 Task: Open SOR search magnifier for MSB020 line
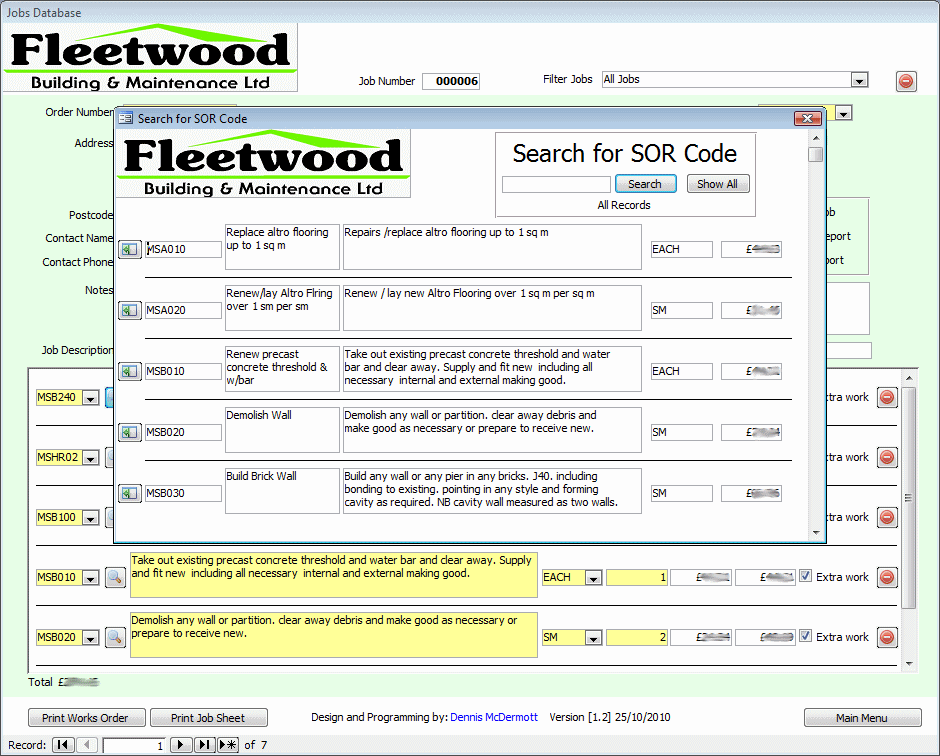point(115,637)
